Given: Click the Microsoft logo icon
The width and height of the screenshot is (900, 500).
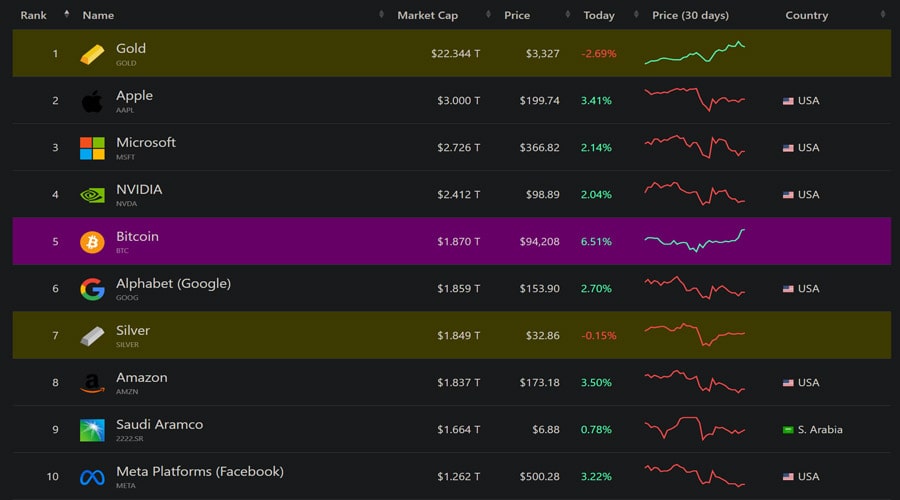Looking at the screenshot, I should tap(92, 148).
